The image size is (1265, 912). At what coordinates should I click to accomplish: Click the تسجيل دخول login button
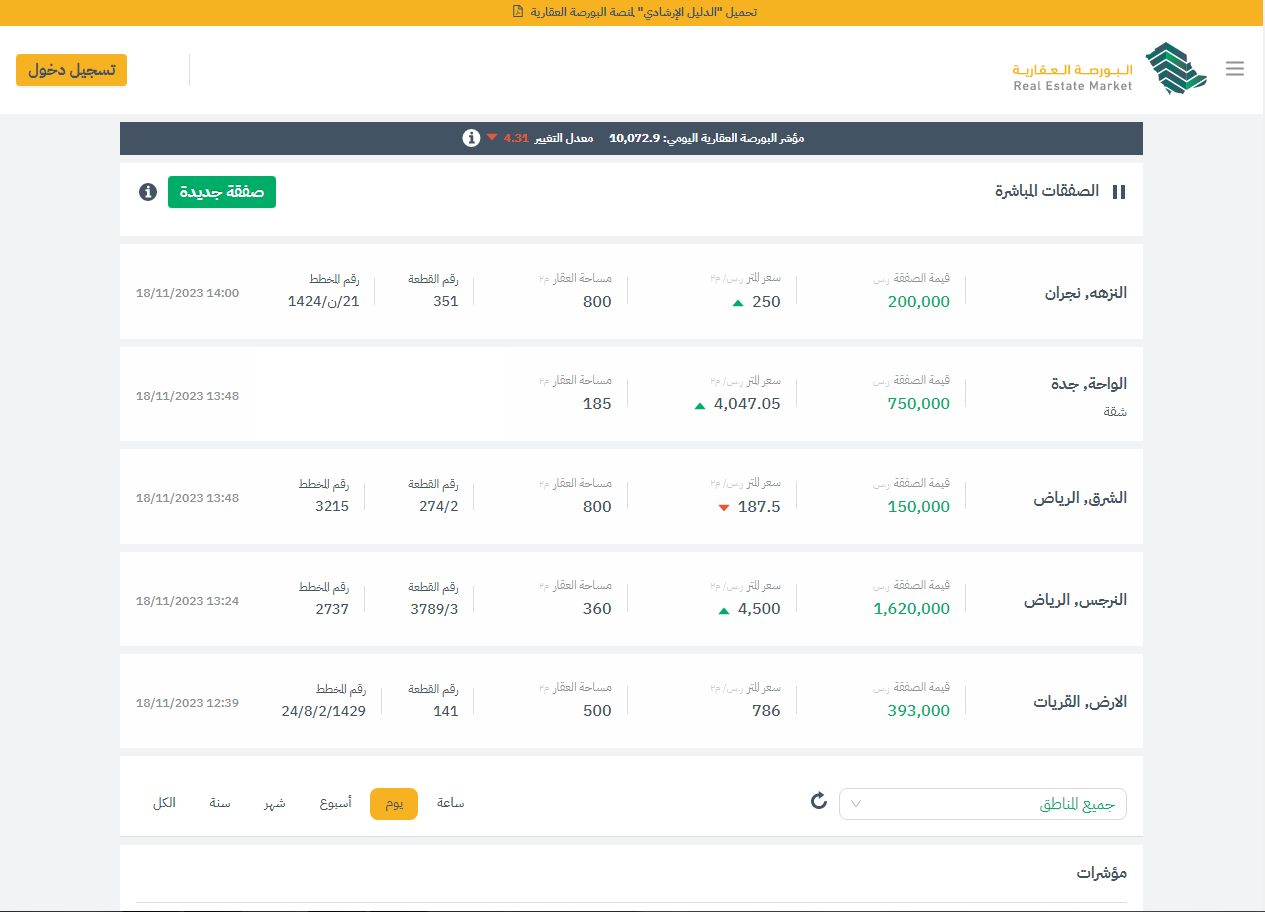[x=71, y=70]
